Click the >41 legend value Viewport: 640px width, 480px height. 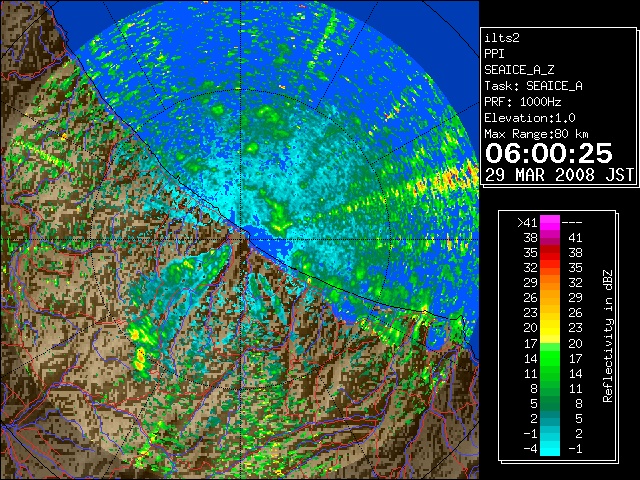point(527,222)
